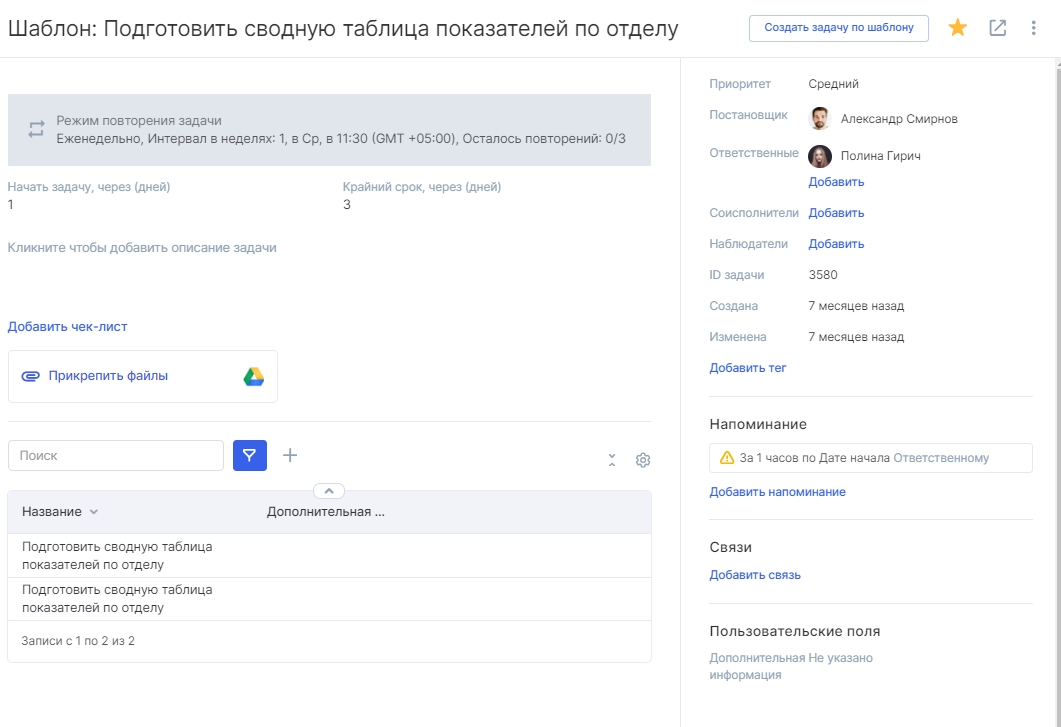Click the yellow favorite star icon

(957, 28)
